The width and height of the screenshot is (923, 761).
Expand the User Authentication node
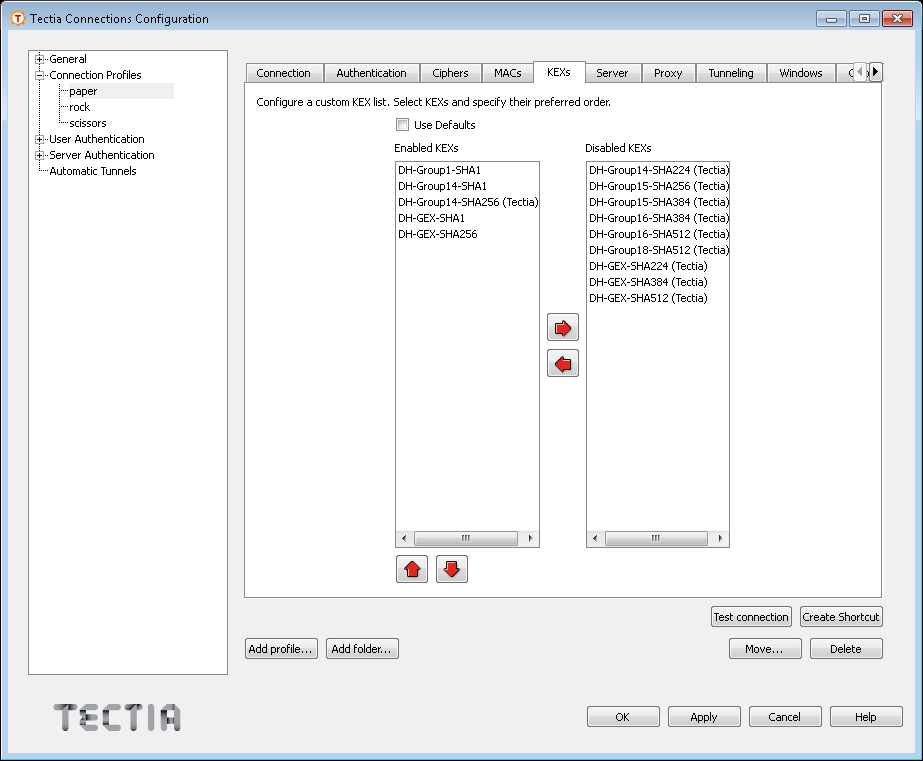pyautogui.click(x=40, y=139)
